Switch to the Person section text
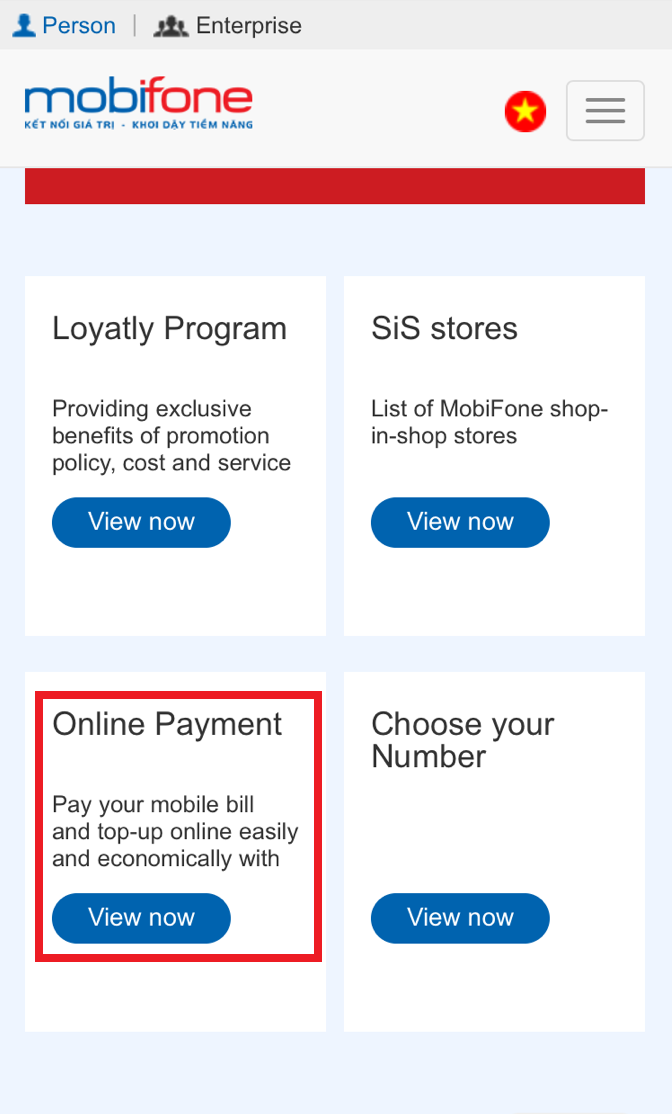Screen dimensions: 672x1114 pos(78,25)
